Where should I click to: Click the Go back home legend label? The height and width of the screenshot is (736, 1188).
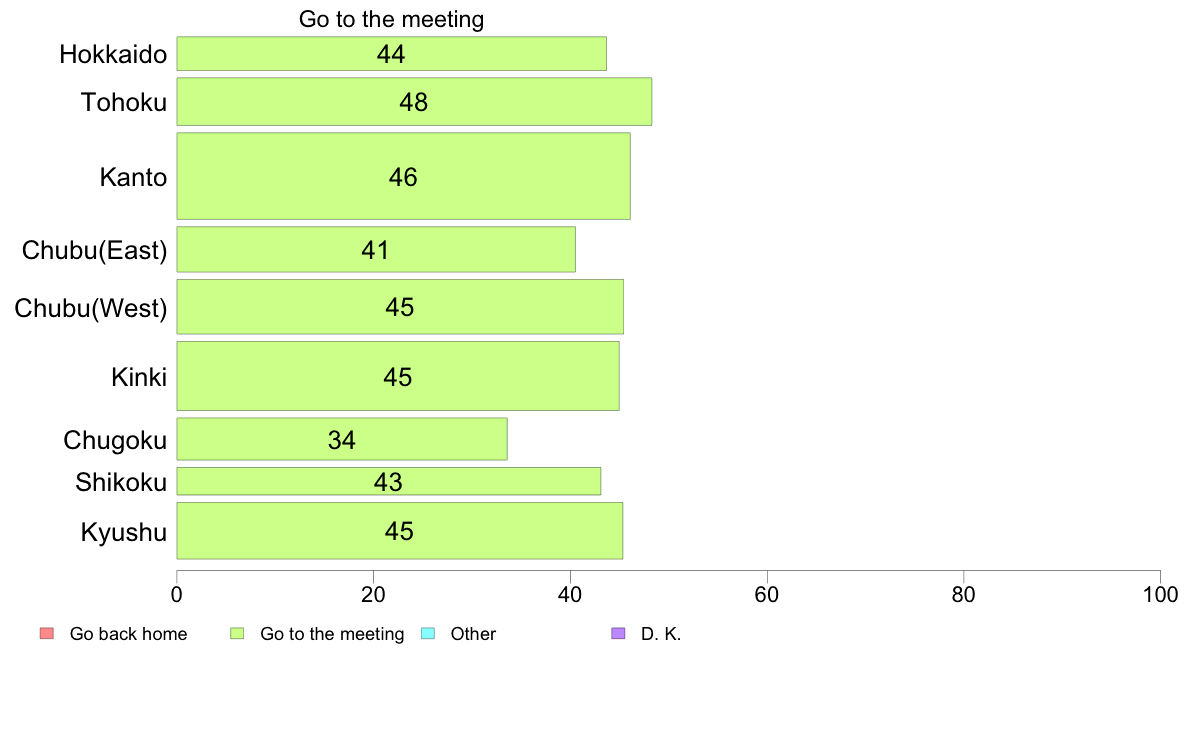(128, 634)
